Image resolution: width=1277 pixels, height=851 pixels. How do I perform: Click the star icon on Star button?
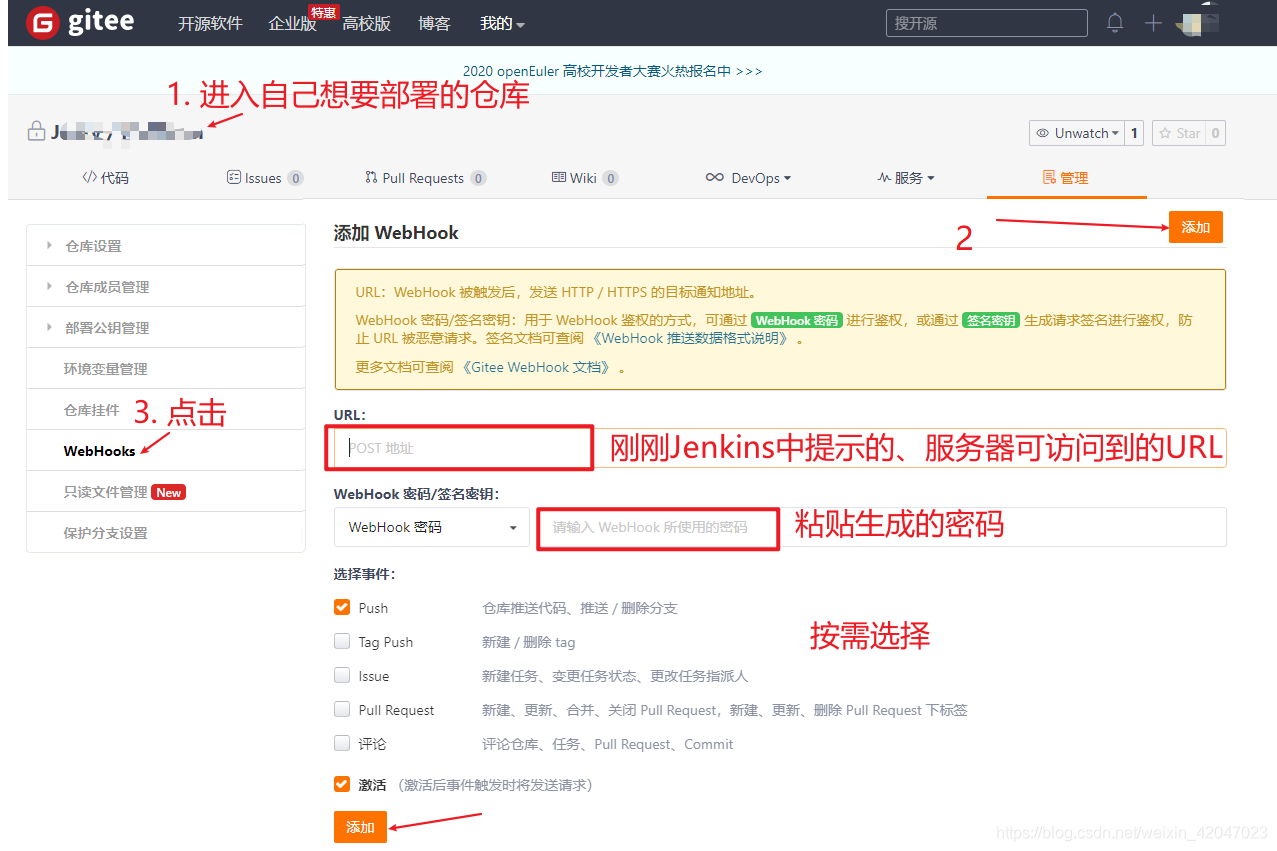[x=1166, y=133]
